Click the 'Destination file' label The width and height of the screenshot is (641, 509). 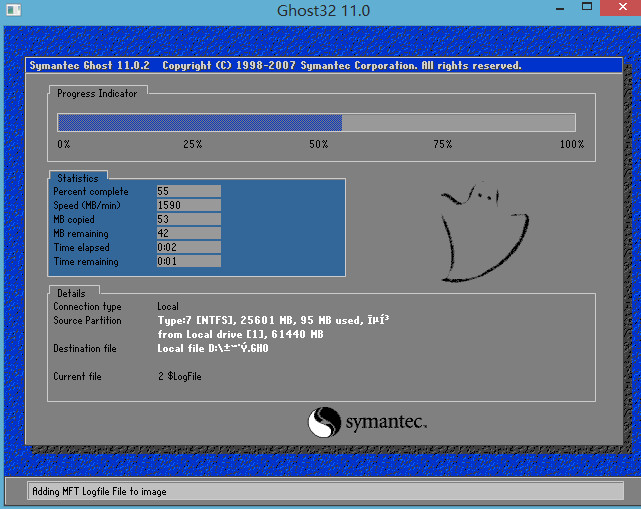tap(85, 349)
